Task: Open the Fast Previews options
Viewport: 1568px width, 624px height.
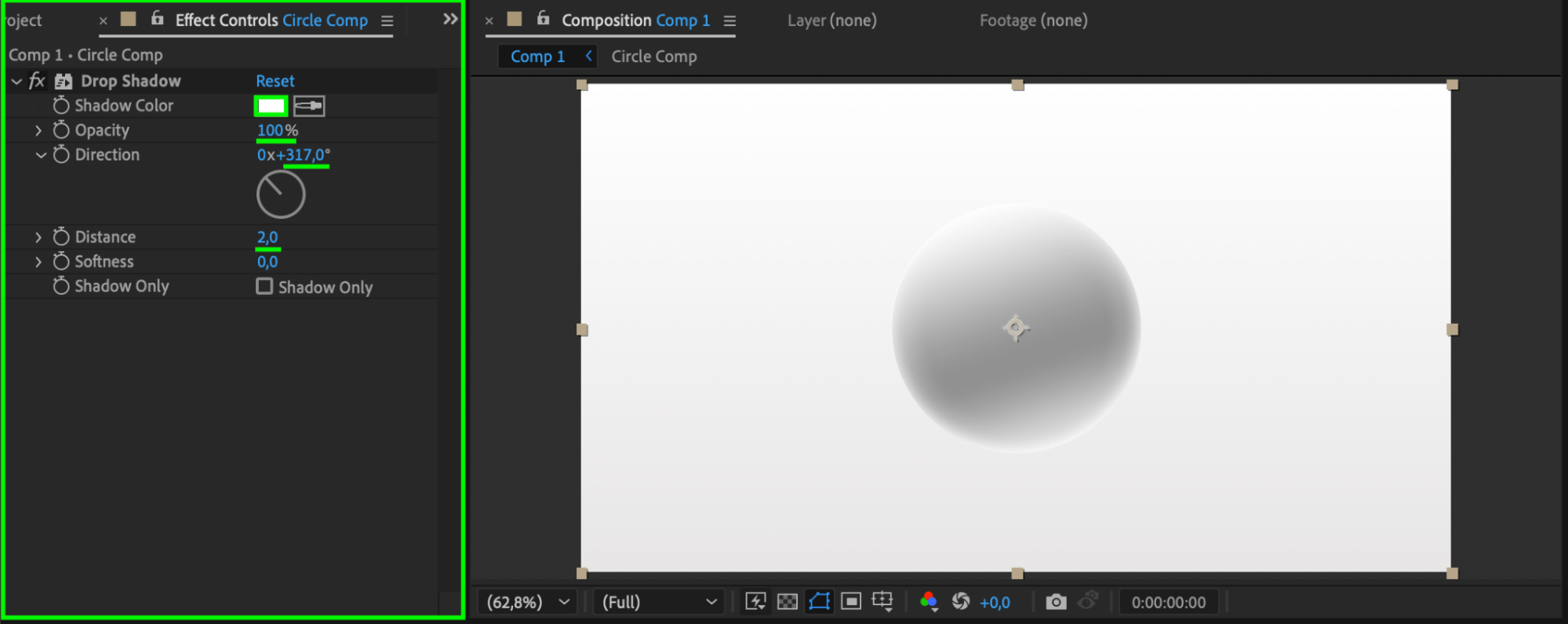Action: (755, 601)
